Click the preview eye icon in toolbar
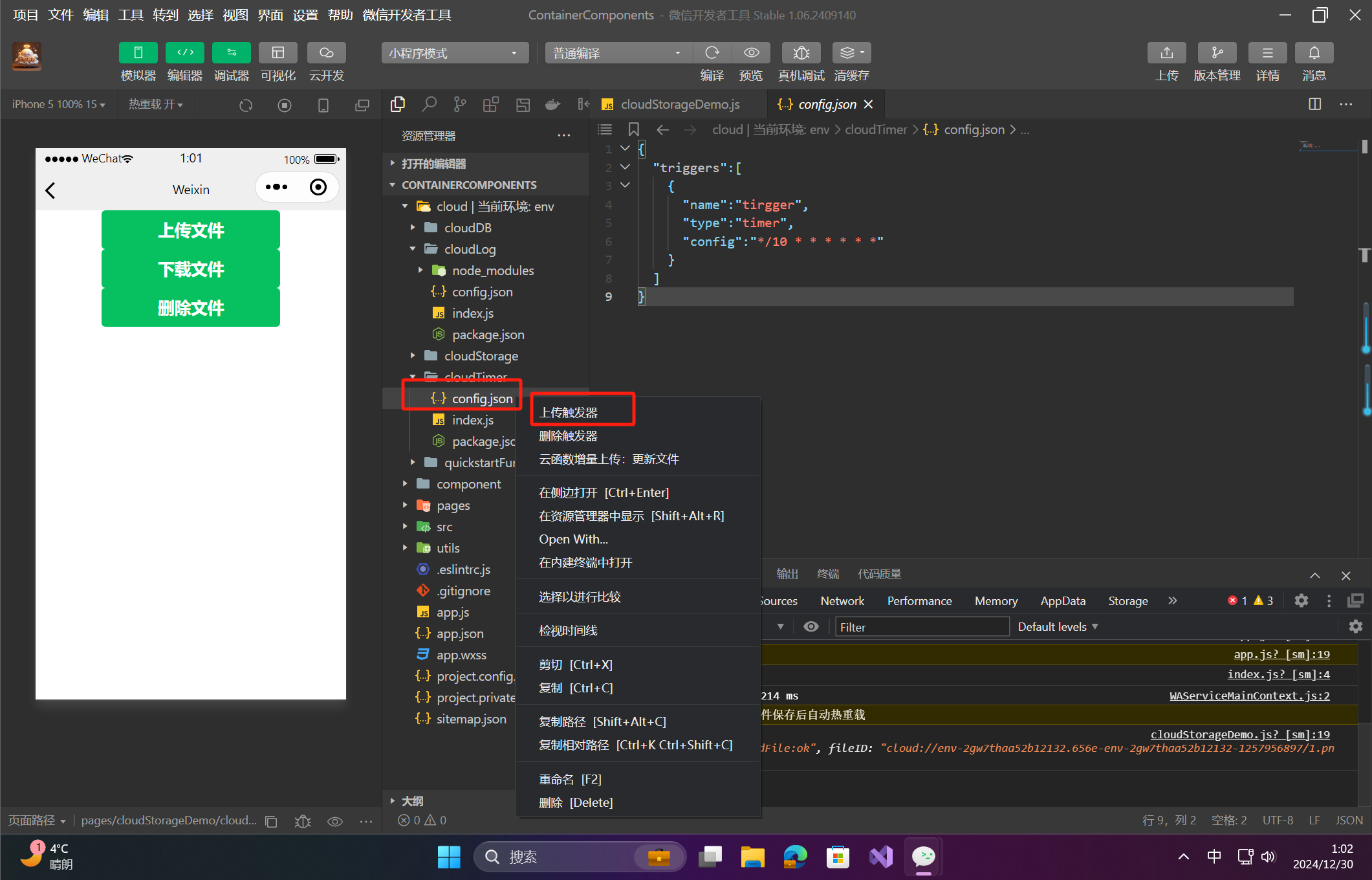 (x=751, y=53)
